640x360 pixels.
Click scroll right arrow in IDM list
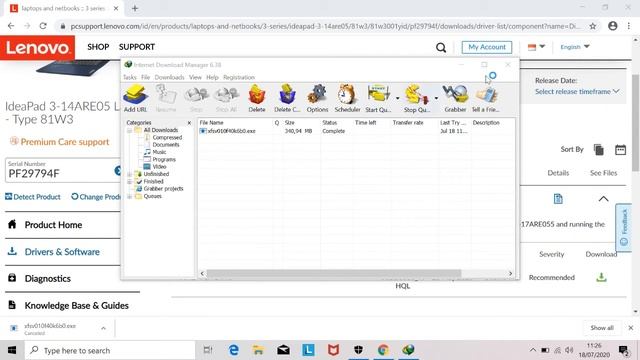point(510,273)
